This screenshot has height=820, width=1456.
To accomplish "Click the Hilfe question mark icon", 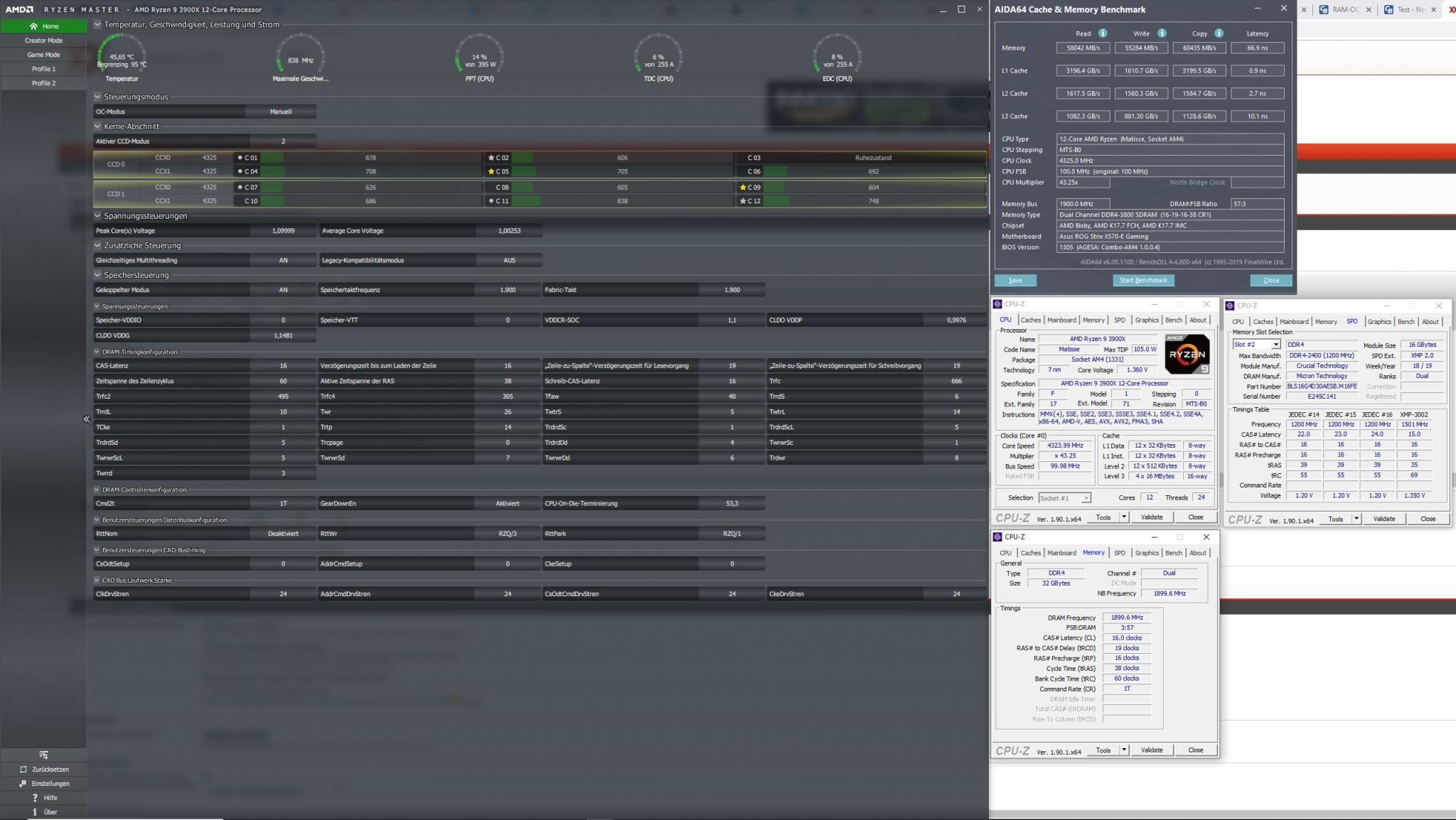I will pyautogui.click(x=35, y=798).
